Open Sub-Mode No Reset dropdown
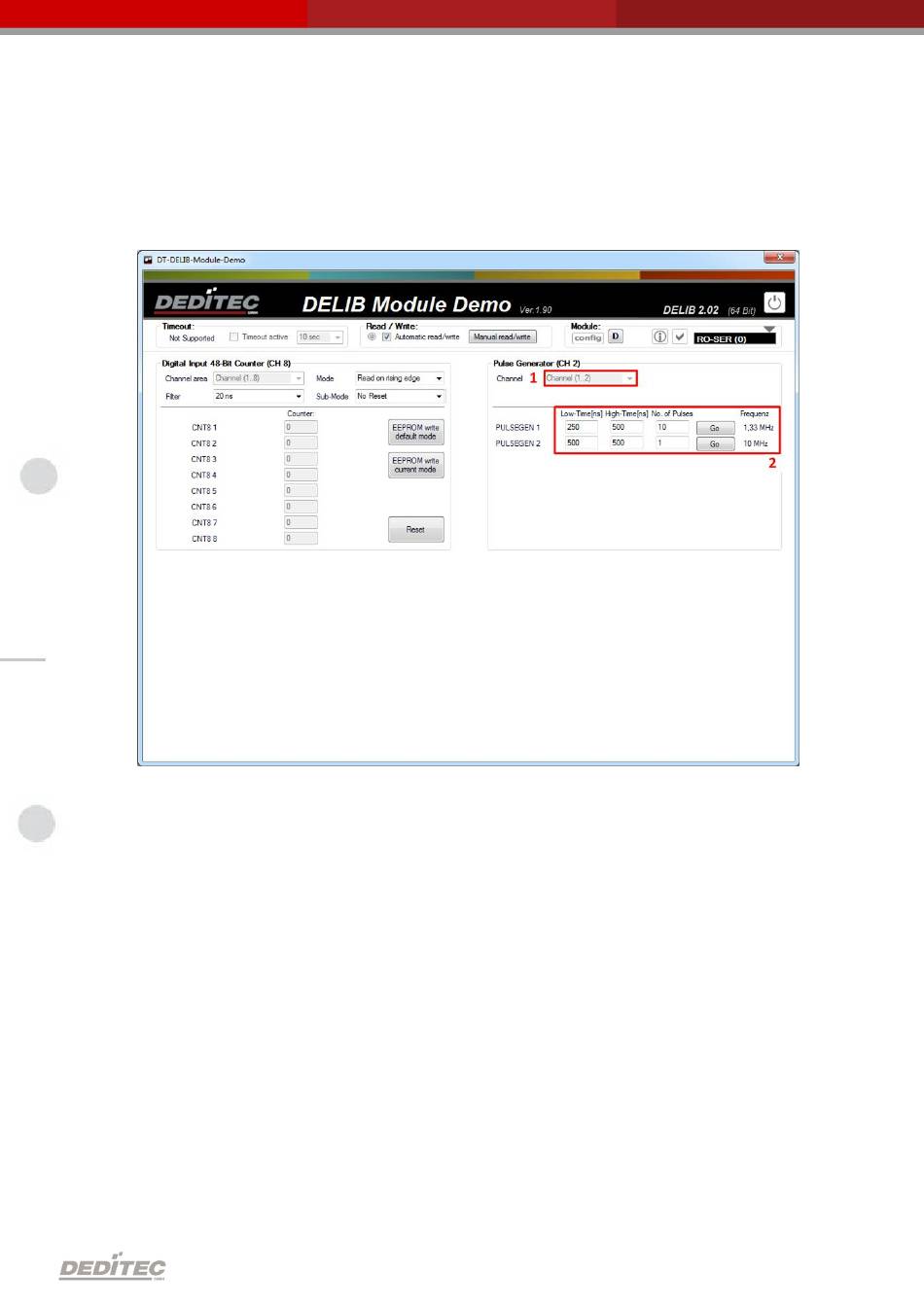This screenshot has height=1307, width=924. click(400, 397)
